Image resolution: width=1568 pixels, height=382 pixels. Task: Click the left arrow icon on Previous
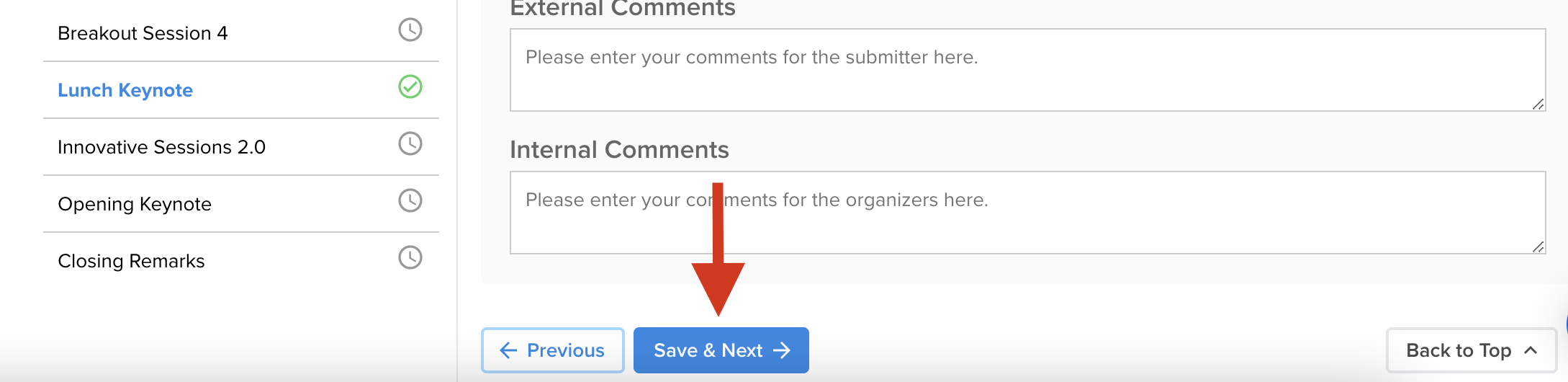pos(508,351)
